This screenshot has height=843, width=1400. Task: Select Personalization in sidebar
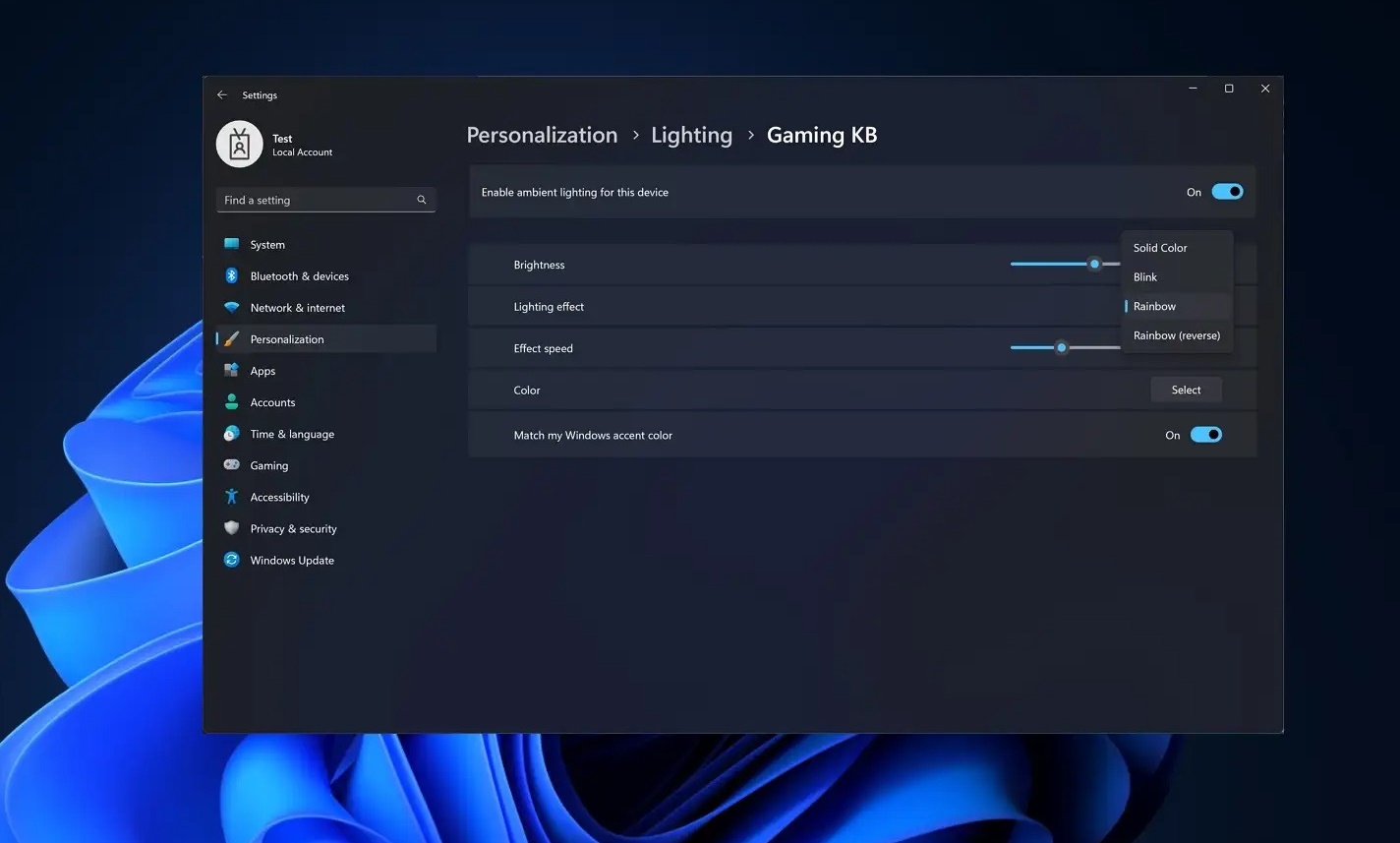coord(326,338)
